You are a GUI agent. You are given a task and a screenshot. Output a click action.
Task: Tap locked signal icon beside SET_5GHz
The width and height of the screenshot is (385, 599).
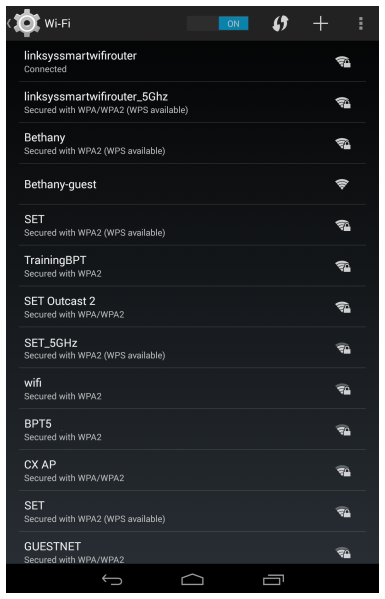(343, 348)
